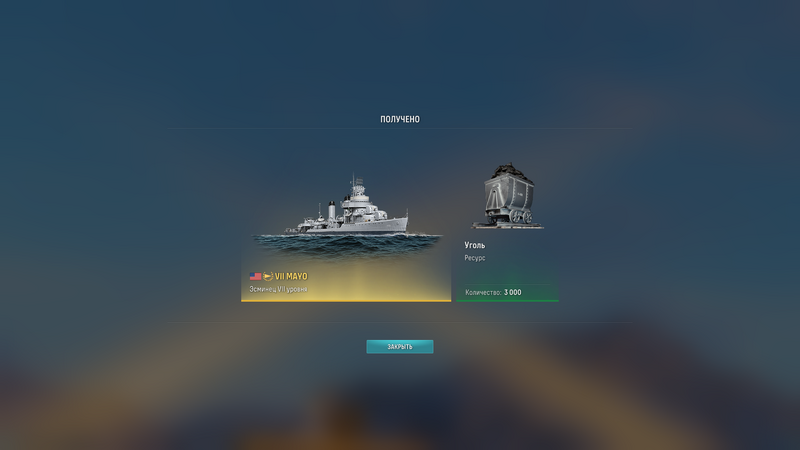The width and height of the screenshot is (800, 450).
Task: Click the Уголь resource title
Action: coord(474,245)
